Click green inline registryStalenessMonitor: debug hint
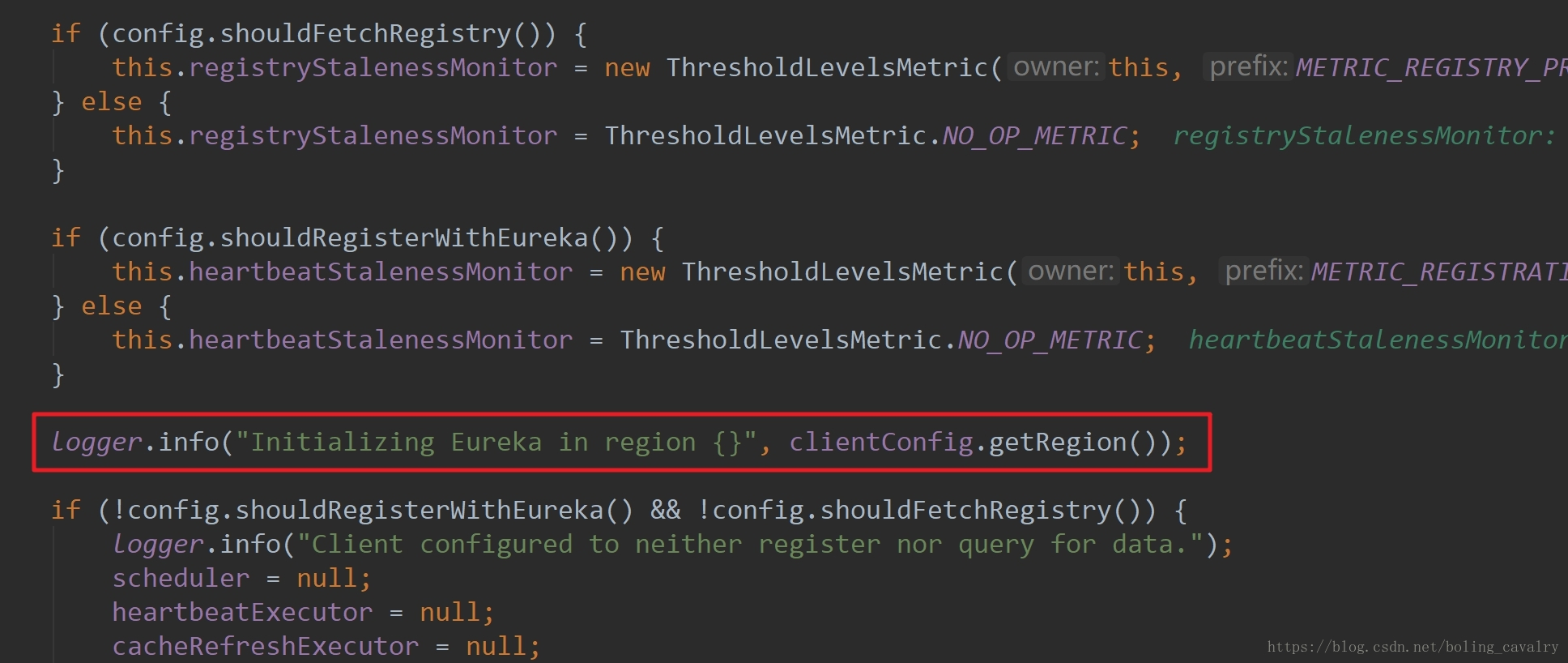Screen dimensions: 1568x663 [1365, 135]
